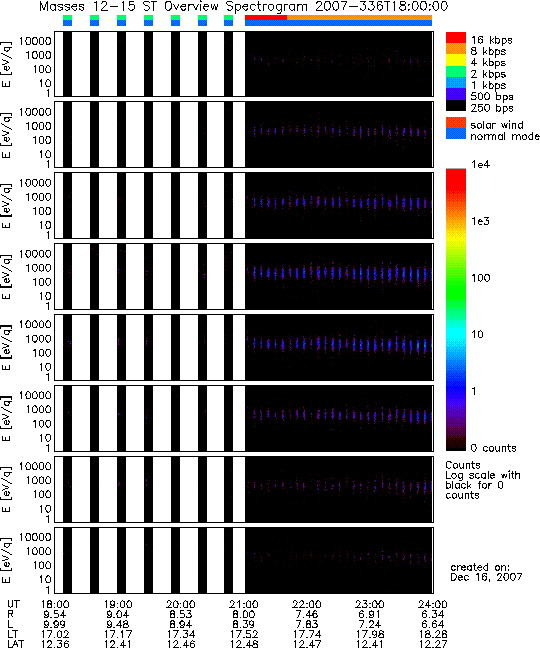540x648 pixels.
Task: Click the LT value '18.28'
Action: click(x=433, y=634)
